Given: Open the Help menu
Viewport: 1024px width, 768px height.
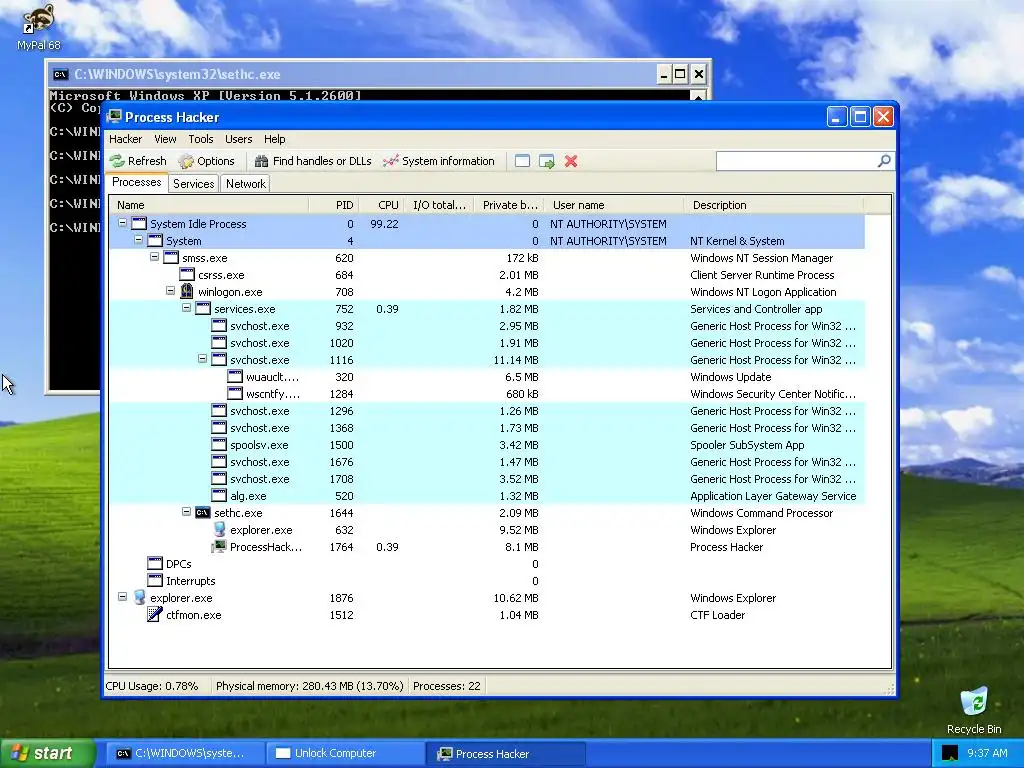Looking at the screenshot, I should (x=274, y=139).
